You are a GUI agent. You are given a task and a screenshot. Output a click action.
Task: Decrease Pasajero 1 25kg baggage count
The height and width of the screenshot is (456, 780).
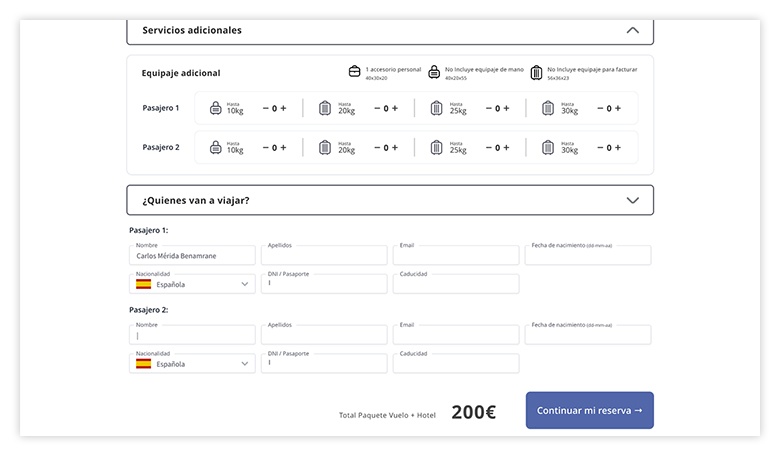coord(488,108)
